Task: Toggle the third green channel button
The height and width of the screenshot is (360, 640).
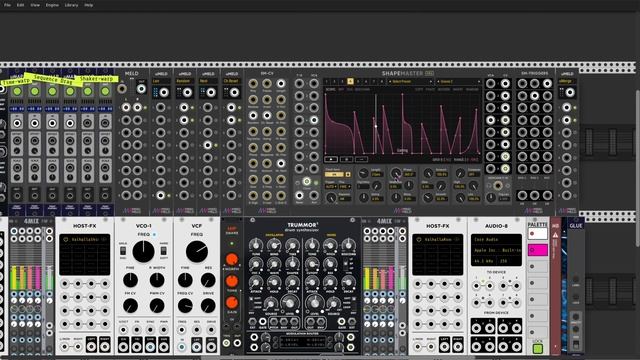Action: [52, 91]
